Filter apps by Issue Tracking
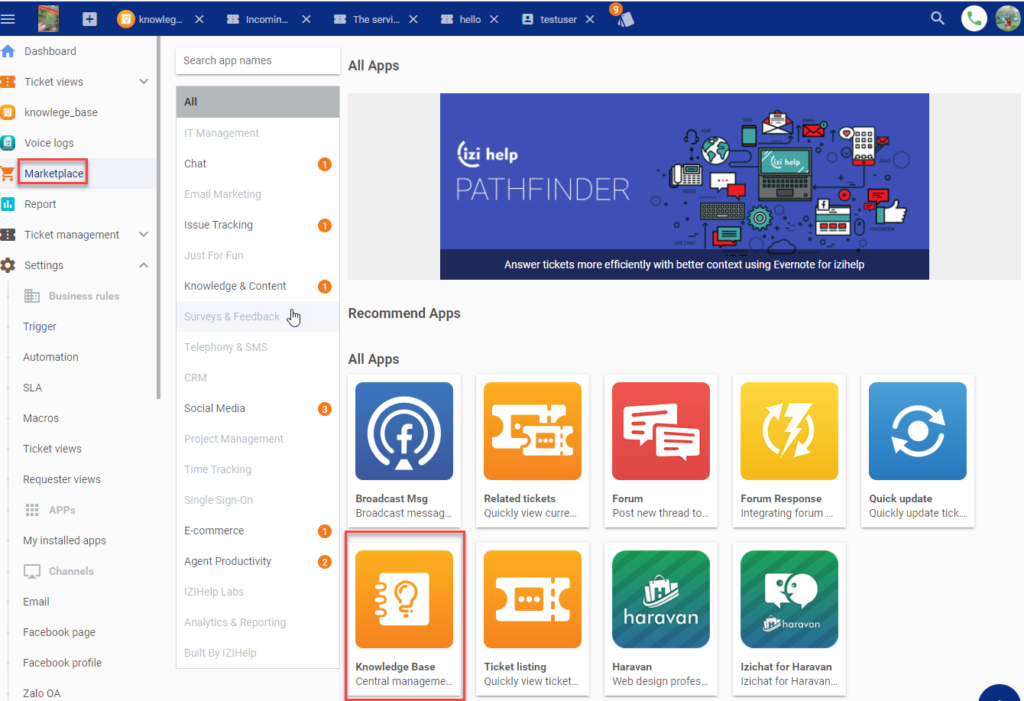Viewport: 1024px width, 701px height. tap(257, 225)
